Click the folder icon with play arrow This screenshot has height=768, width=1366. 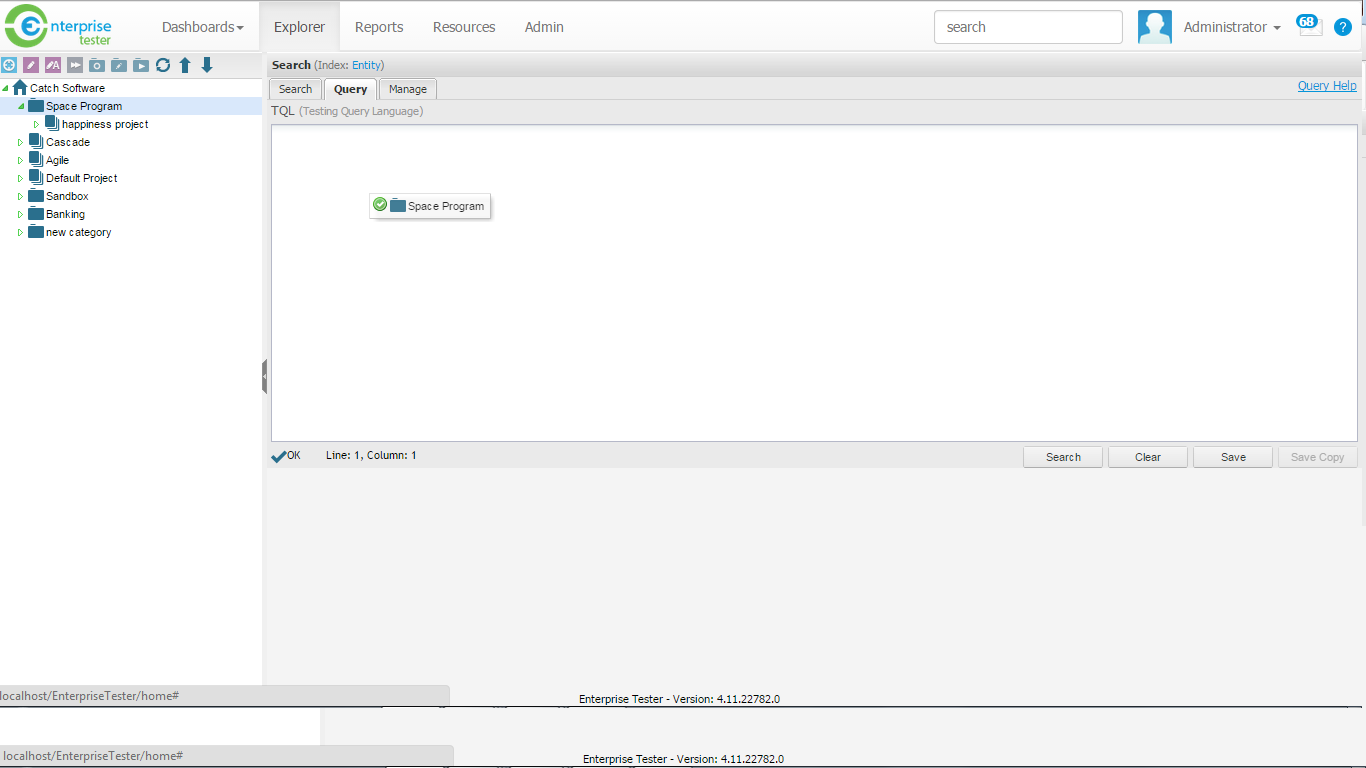click(141, 65)
